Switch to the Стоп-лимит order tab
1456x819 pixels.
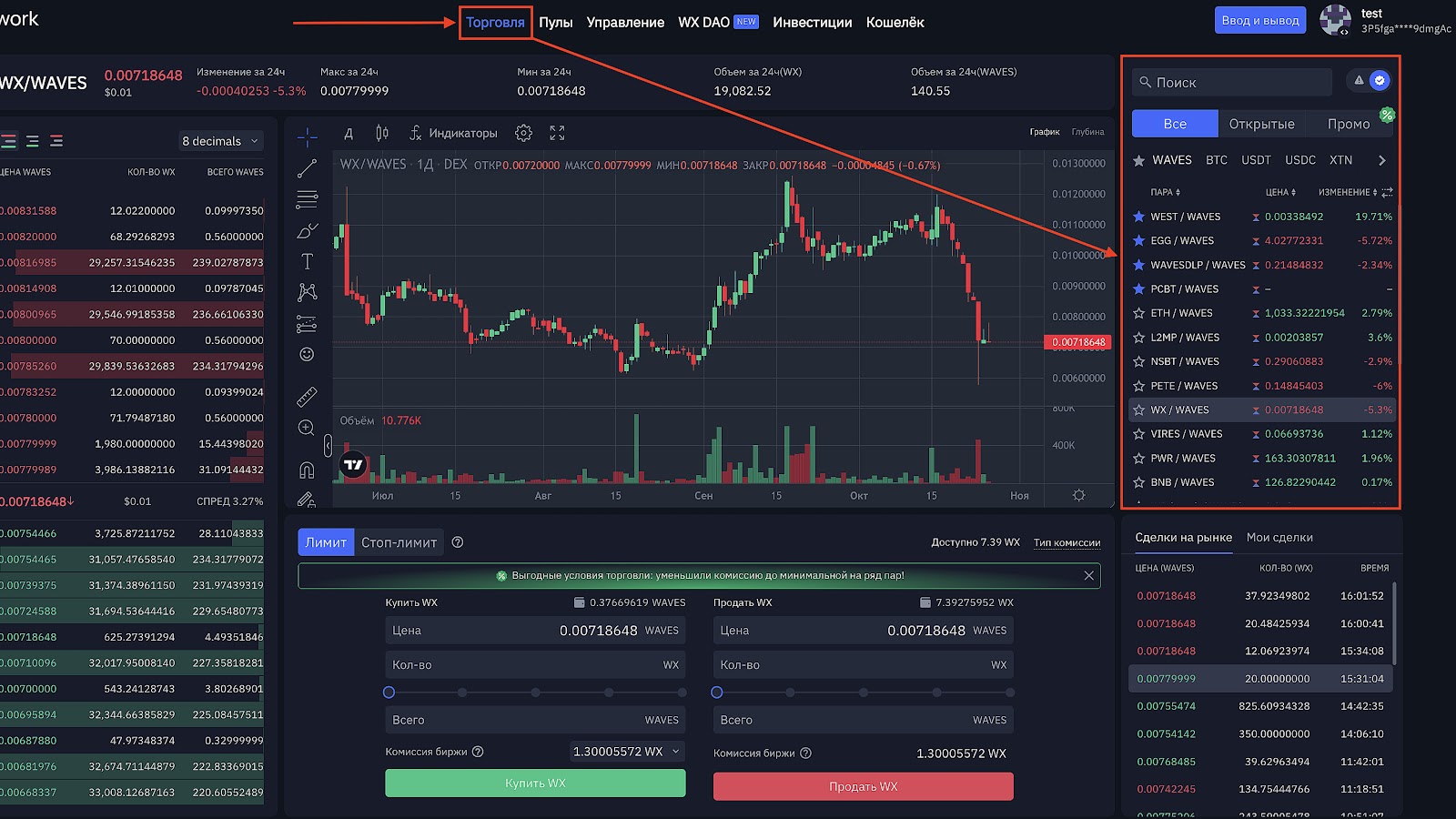click(x=399, y=542)
